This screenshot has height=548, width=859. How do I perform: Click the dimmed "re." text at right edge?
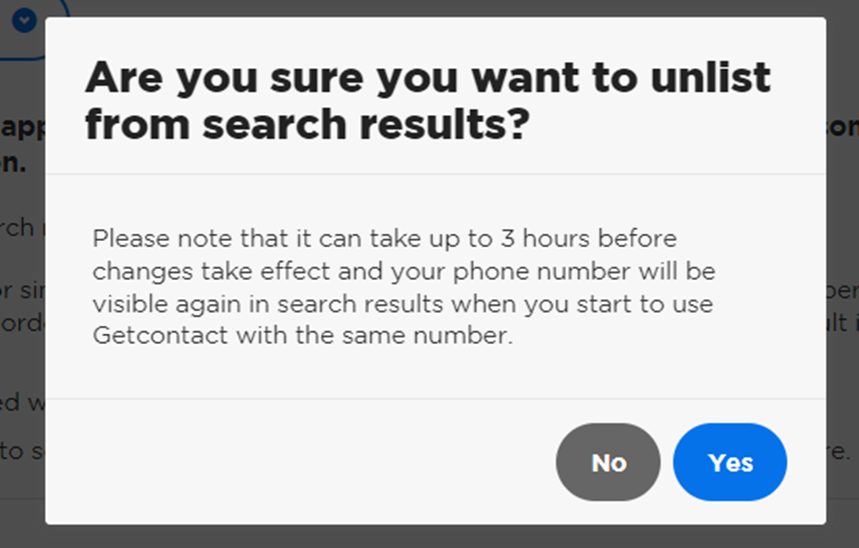point(839,452)
